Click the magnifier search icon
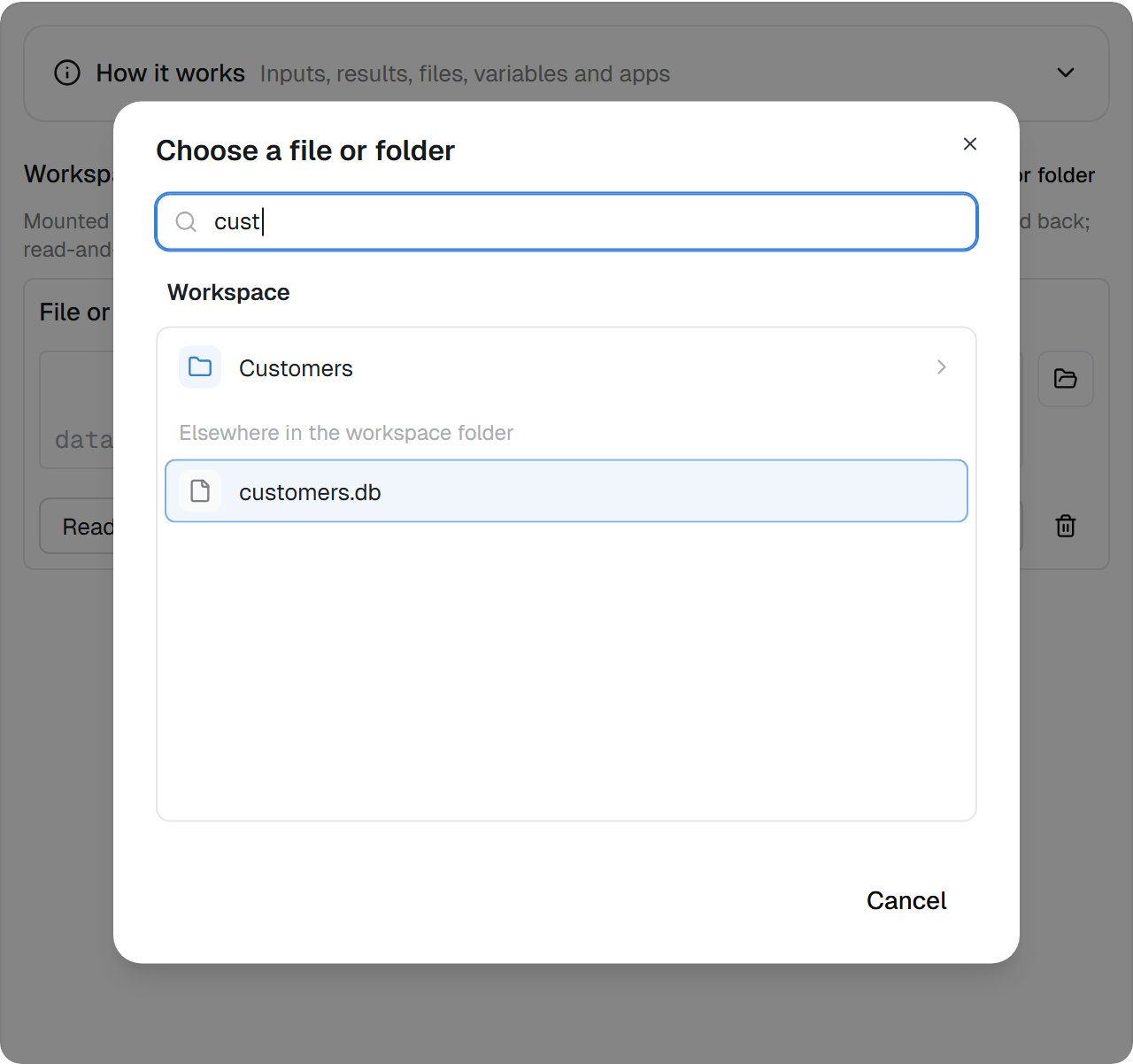Screen dimensions: 1133x1064 click(x=186, y=221)
